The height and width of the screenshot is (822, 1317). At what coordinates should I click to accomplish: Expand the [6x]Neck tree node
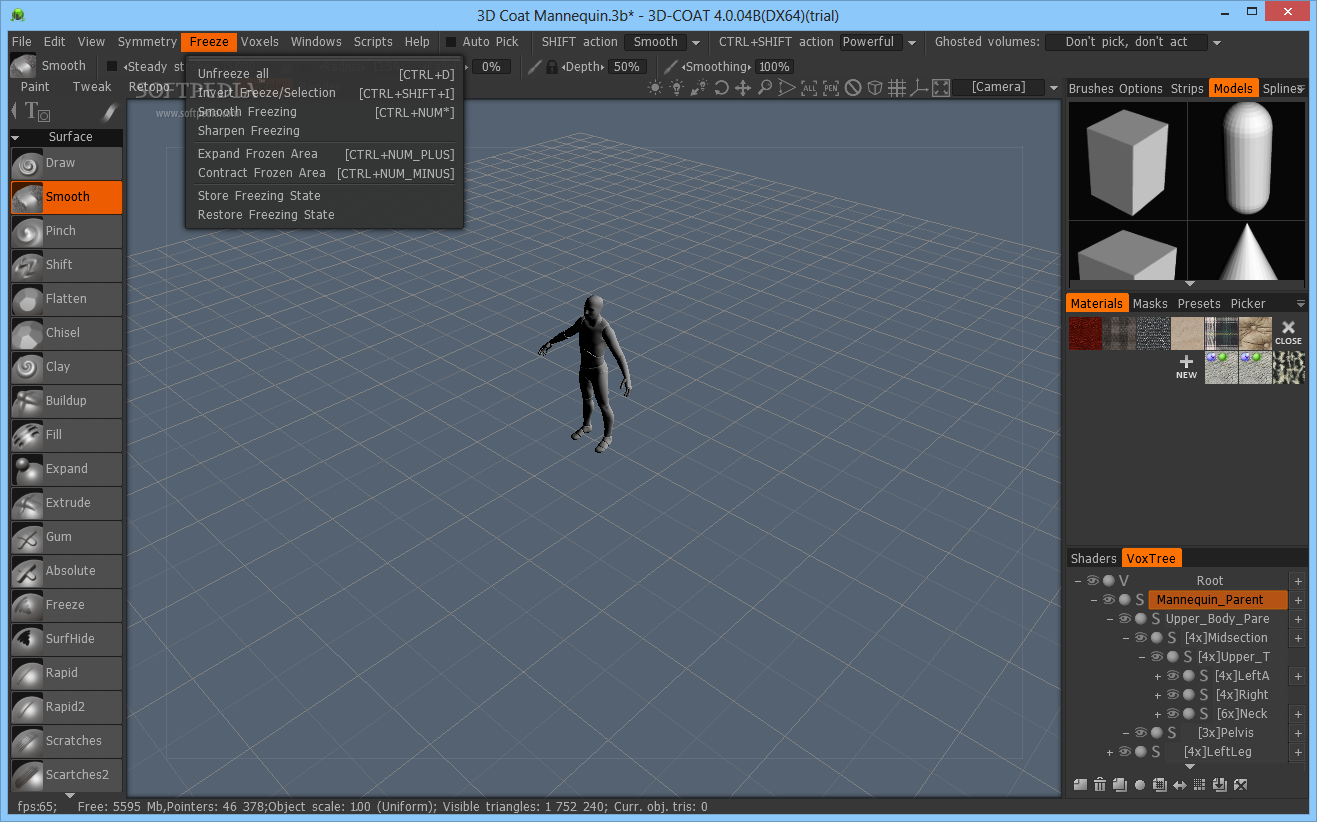1158,714
